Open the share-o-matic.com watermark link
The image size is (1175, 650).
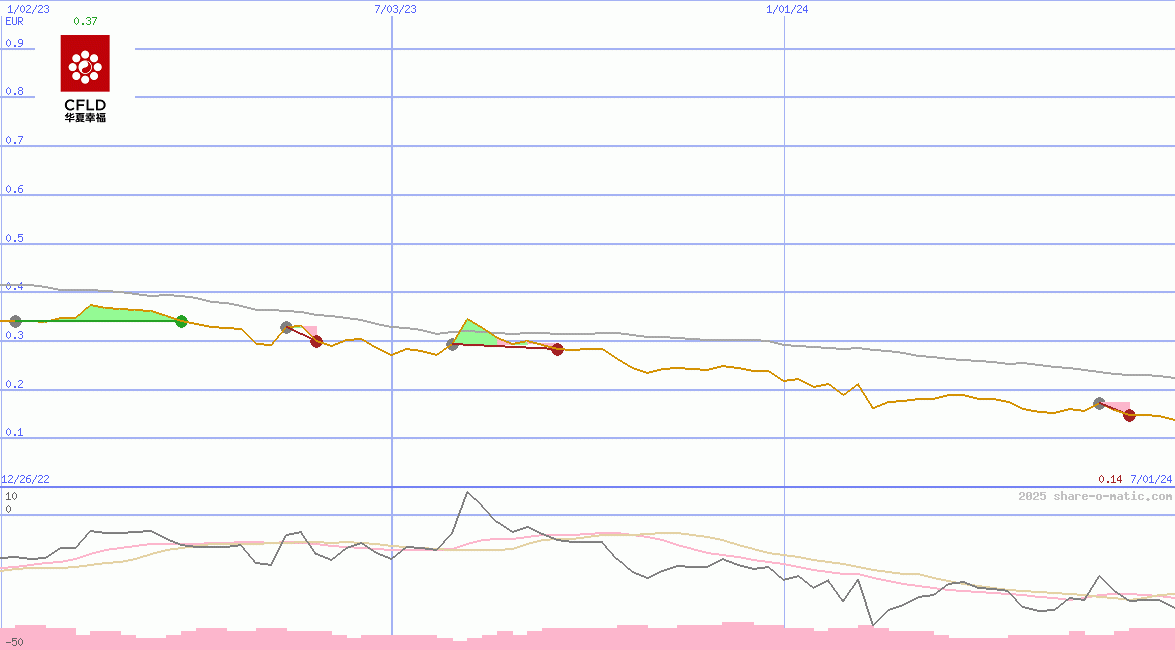coord(1095,496)
